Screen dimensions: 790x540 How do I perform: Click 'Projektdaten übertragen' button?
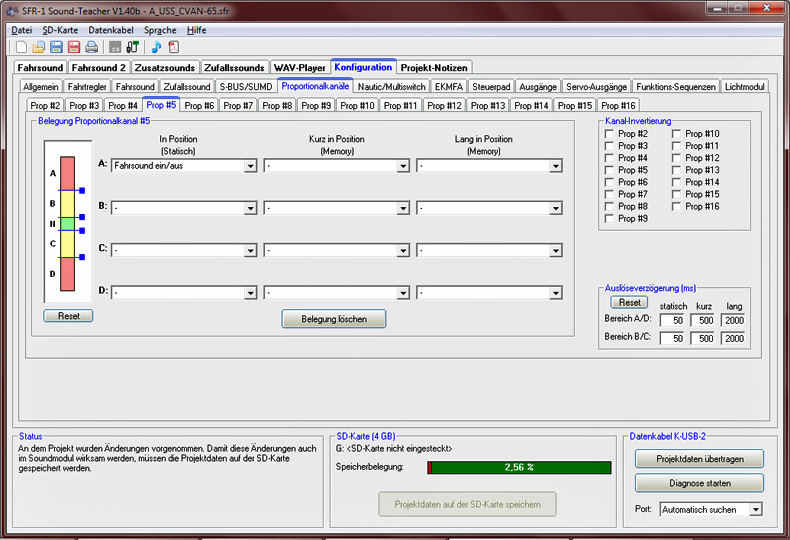click(700, 459)
